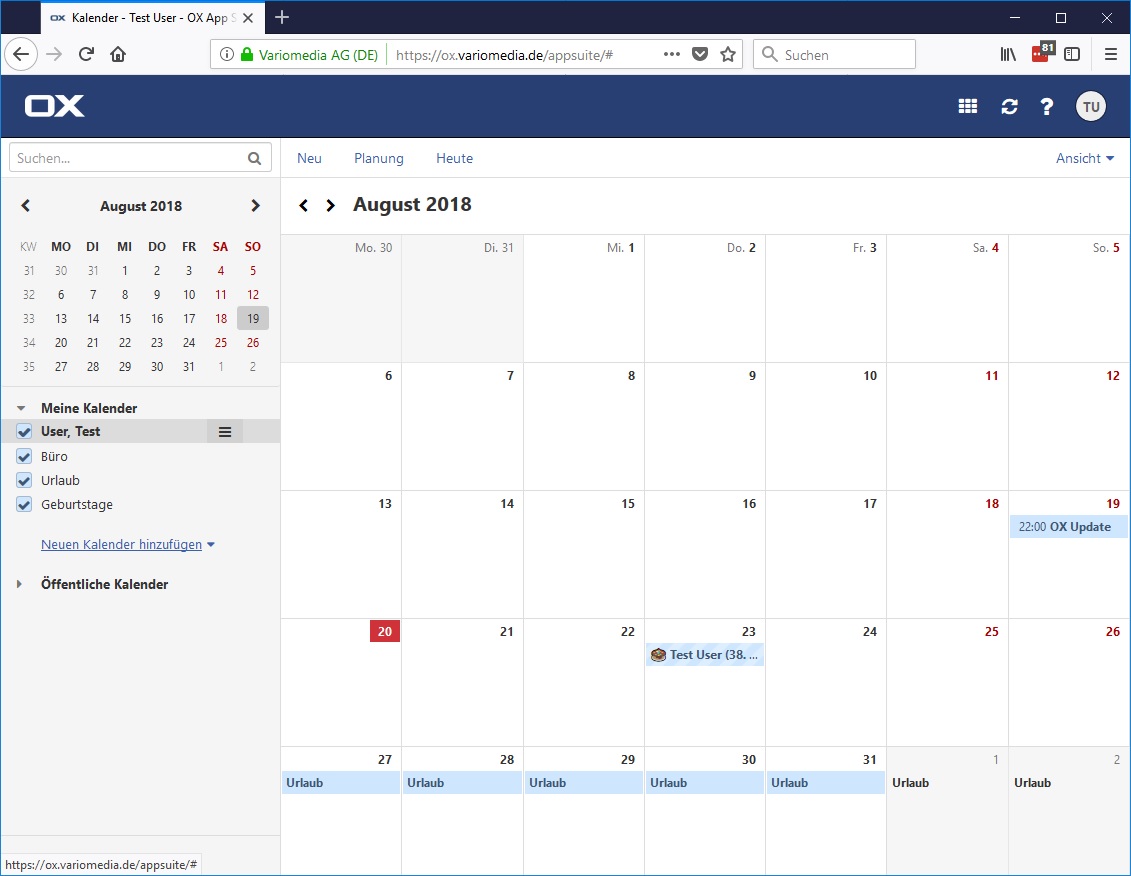Open the OX app launcher grid icon

pos(967,107)
